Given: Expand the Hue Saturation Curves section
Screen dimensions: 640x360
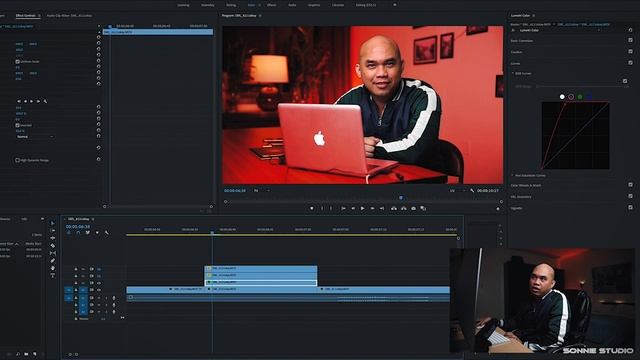Looking at the screenshot, I should click(513, 176).
